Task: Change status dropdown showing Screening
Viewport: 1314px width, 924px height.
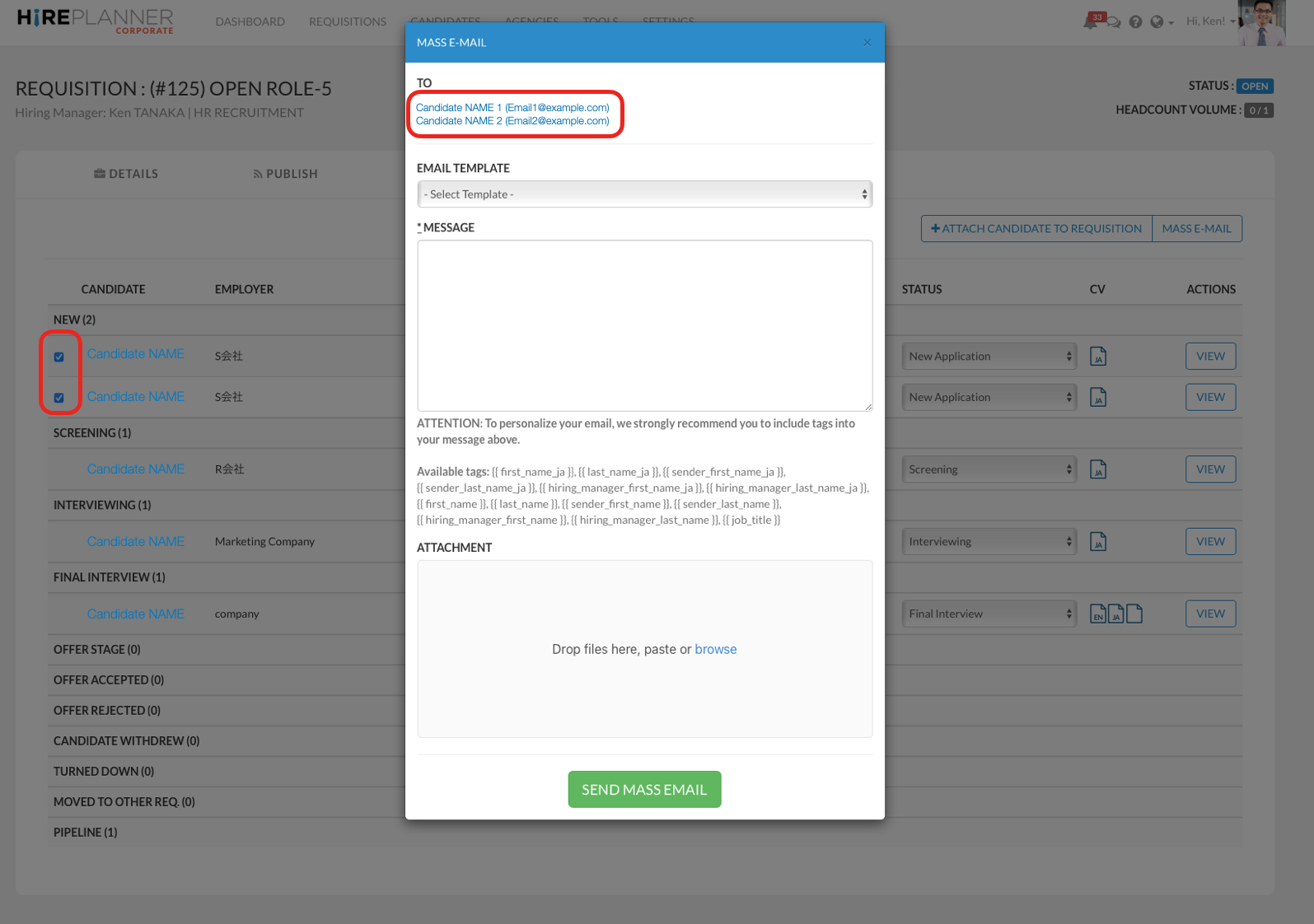Action: pos(989,469)
